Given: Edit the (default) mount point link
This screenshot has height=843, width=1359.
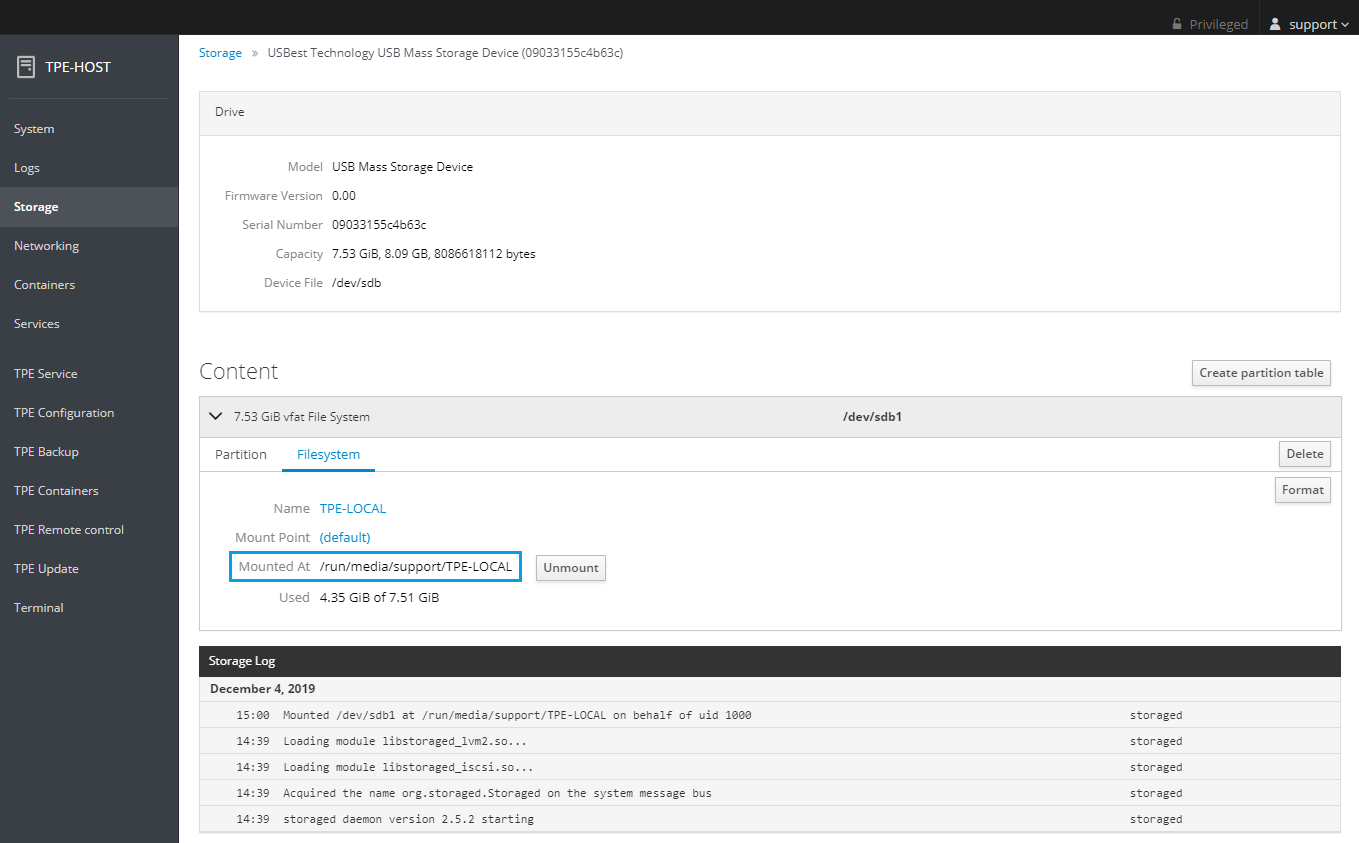Looking at the screenshot, I should (x=345, y=537).
